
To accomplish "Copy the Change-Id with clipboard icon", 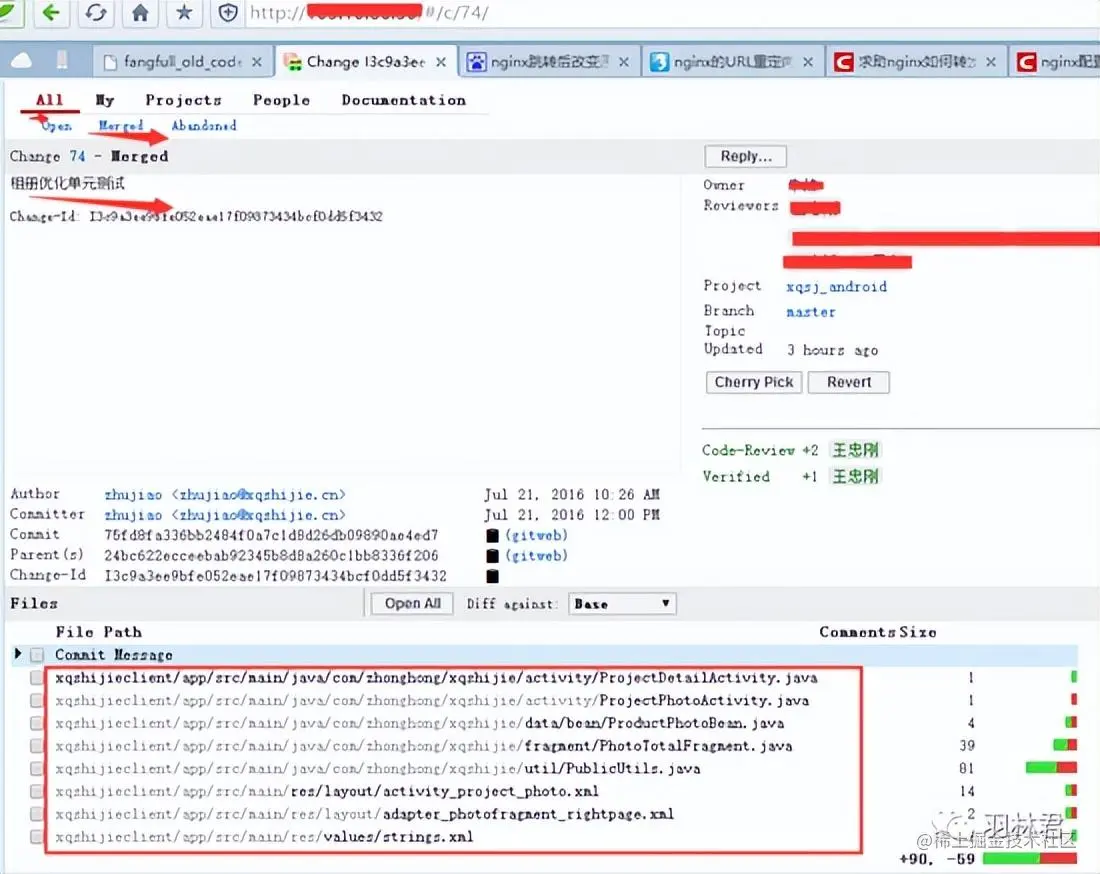I will coord(492,577).
